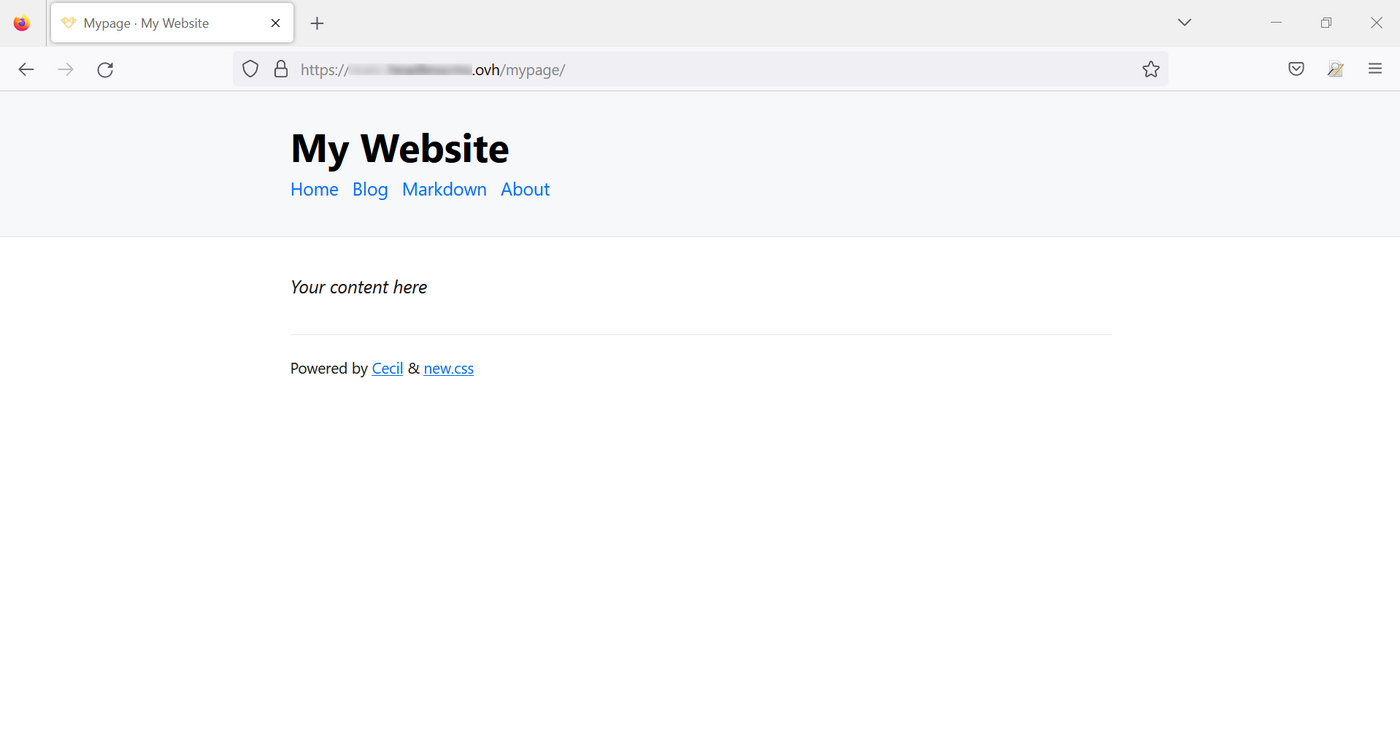The height and width of the screenshot is (743, 1400).
Task: Open the list all tabs dropdown
Action: 1184,22
